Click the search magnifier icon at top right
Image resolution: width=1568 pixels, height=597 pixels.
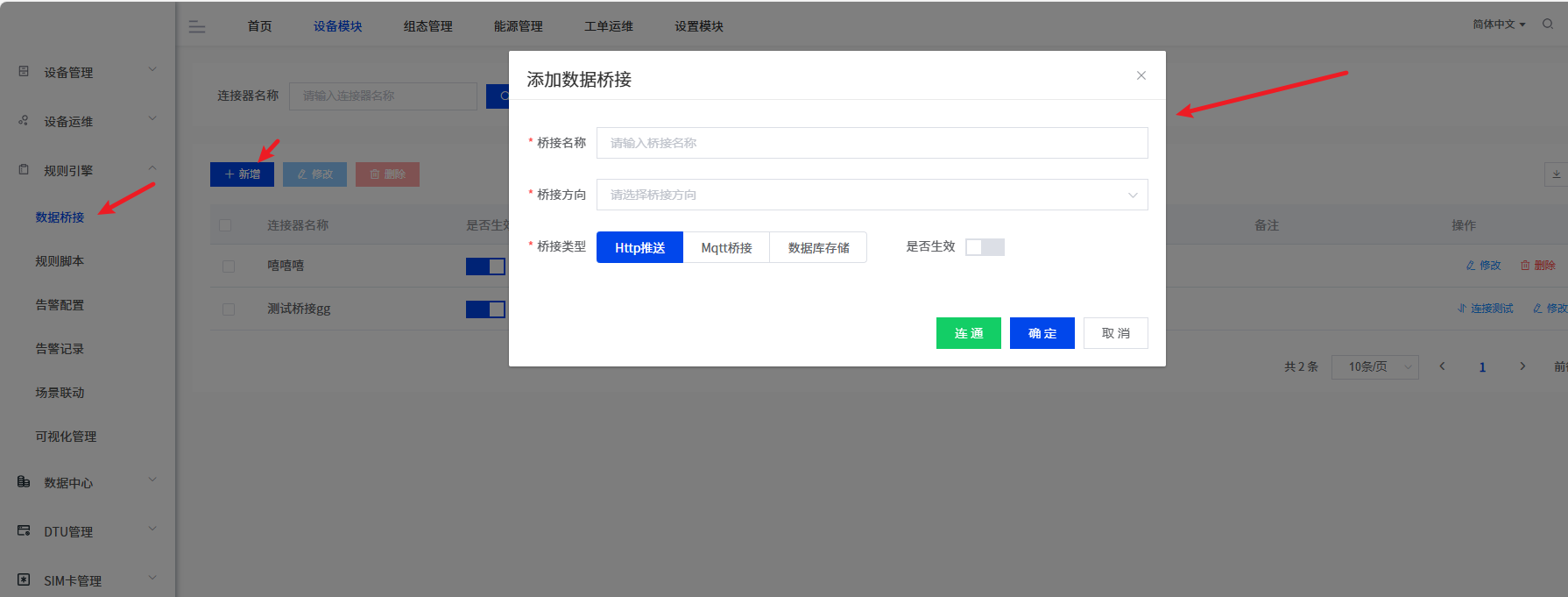click(1548, 25)
